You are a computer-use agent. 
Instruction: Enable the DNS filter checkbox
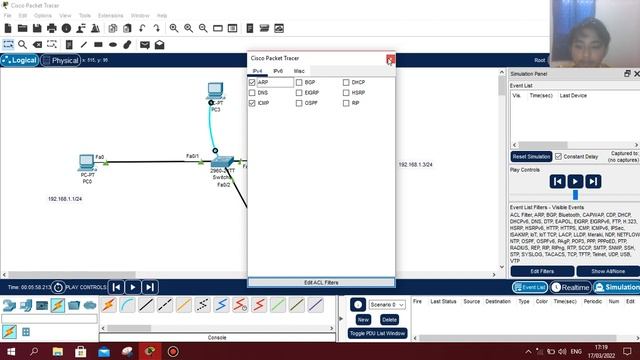pyautogui.click(x=252, y=93)
